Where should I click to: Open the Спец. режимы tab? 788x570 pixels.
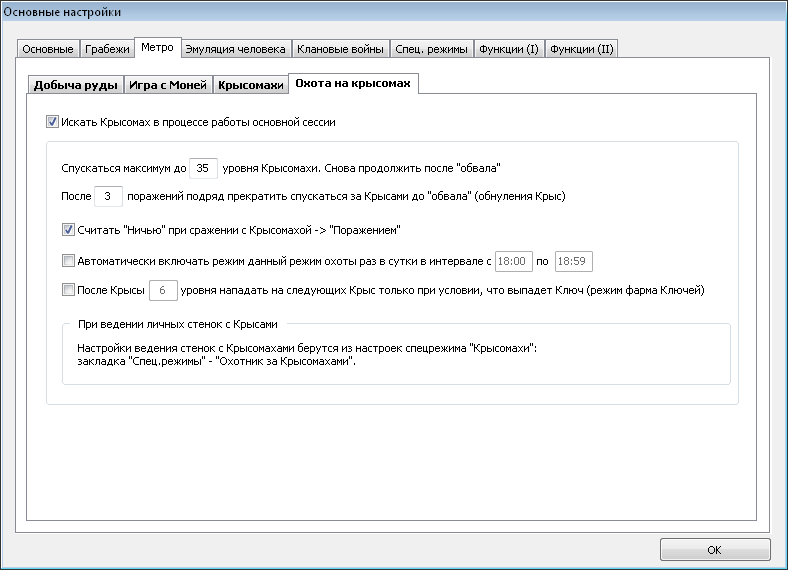431,49
